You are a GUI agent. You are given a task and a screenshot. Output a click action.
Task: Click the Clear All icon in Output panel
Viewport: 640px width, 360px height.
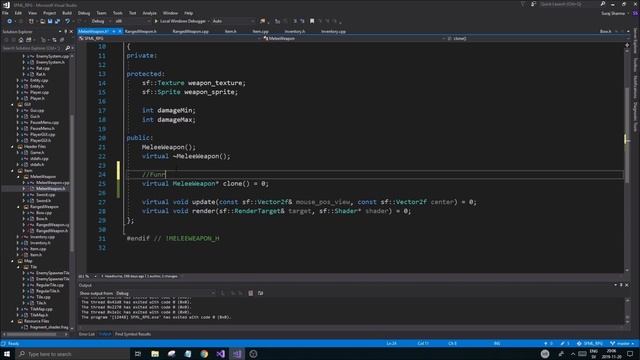coord(251,293)
